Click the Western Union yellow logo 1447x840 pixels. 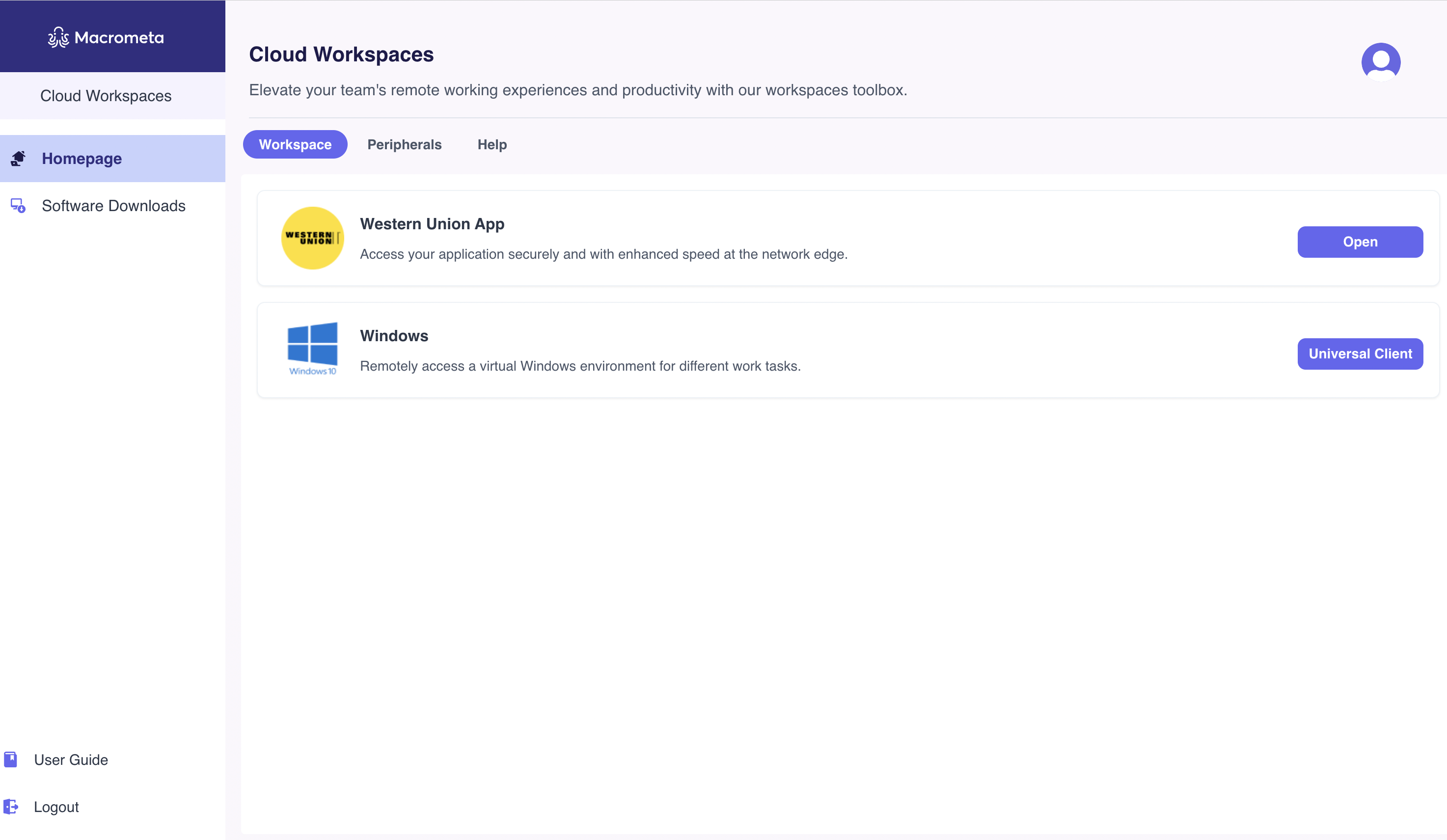(312, 238)
